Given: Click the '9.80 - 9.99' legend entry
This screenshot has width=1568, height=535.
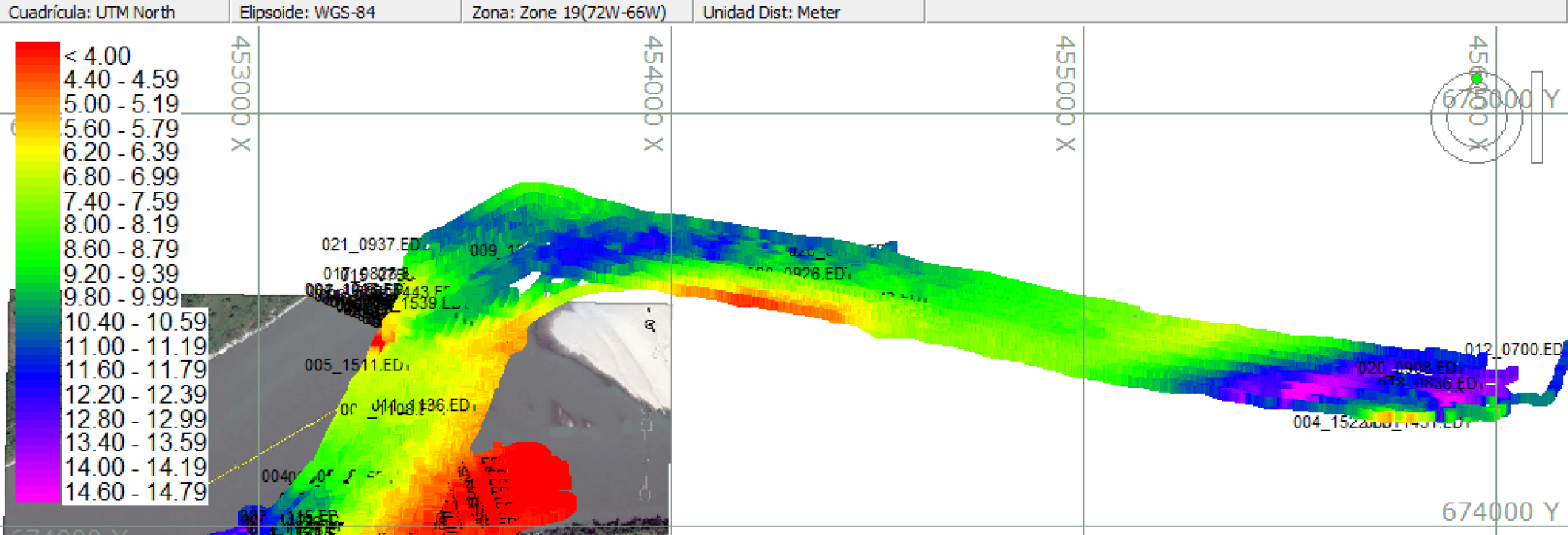Looking at the screenshot, I should [x=121, y=298].
